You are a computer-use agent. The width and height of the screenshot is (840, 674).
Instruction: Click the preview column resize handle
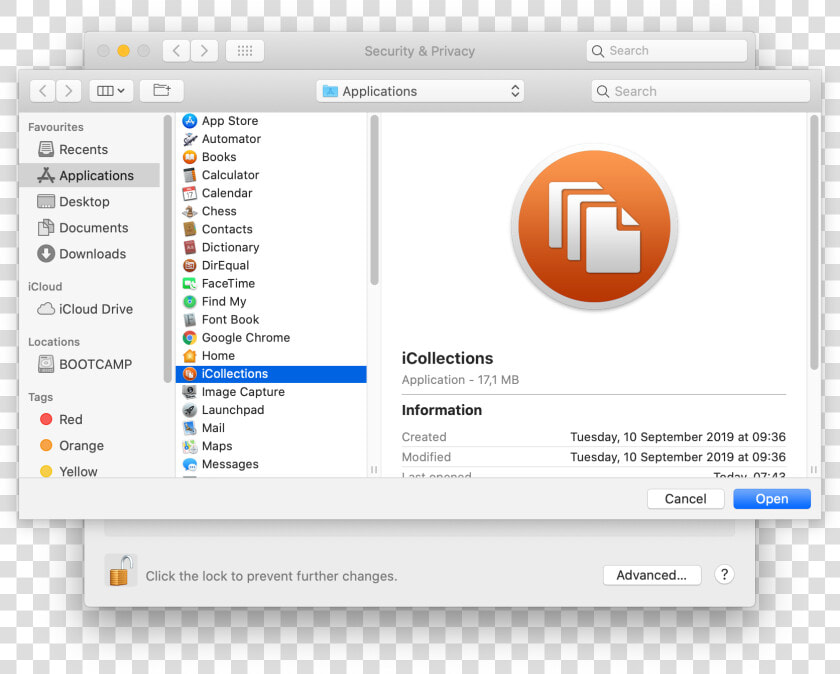(814, 470)
